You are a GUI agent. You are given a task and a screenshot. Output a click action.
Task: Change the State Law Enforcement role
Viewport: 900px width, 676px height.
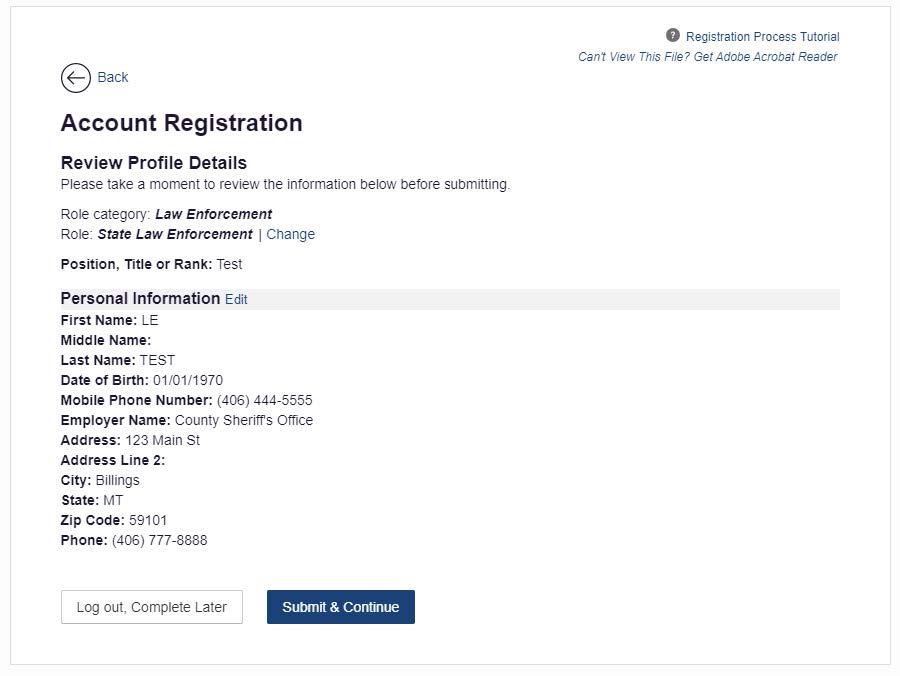[x=290, y=234]
